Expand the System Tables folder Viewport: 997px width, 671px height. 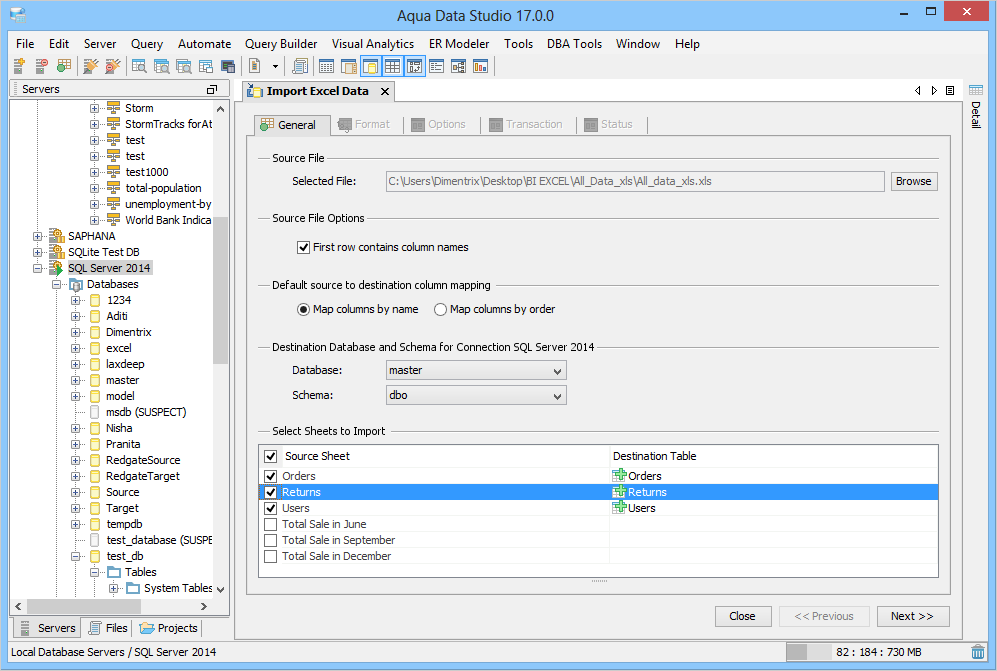113,588
